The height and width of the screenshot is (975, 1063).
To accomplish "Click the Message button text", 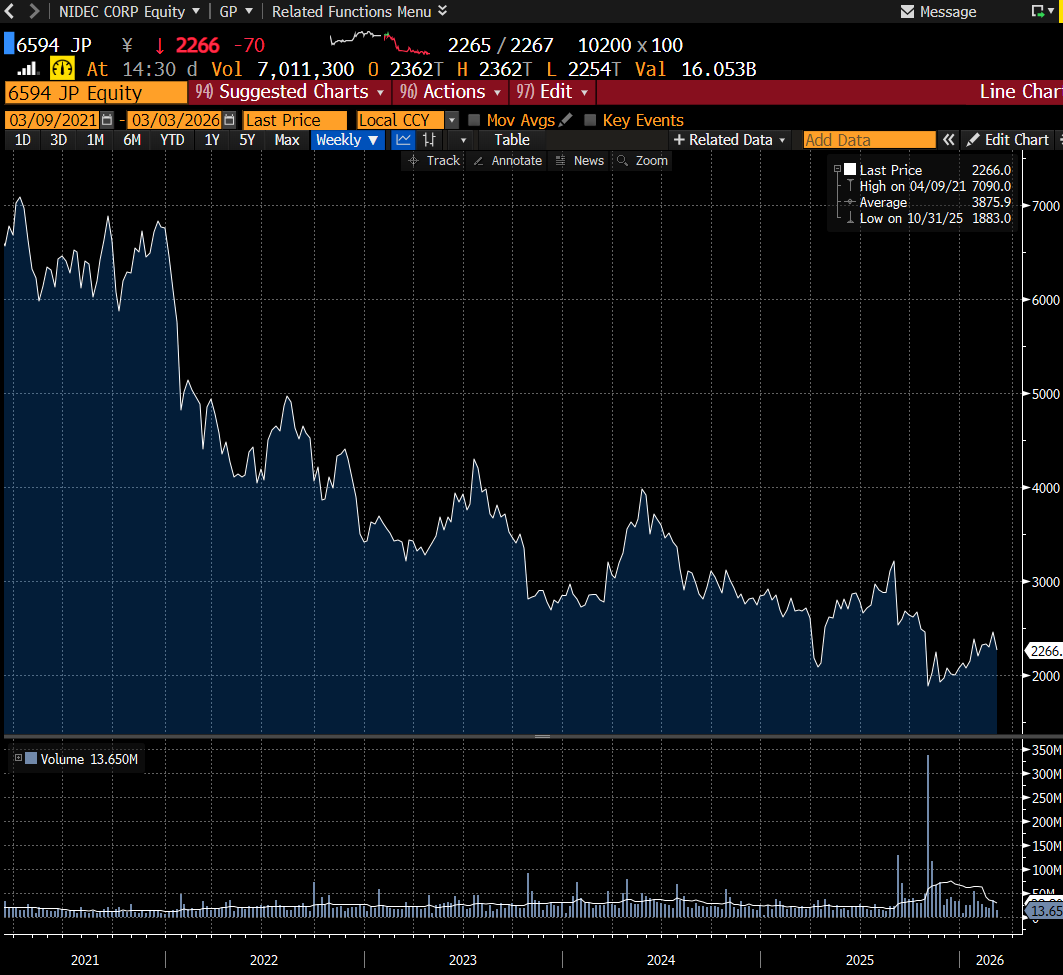I will (x=948, y=12).
